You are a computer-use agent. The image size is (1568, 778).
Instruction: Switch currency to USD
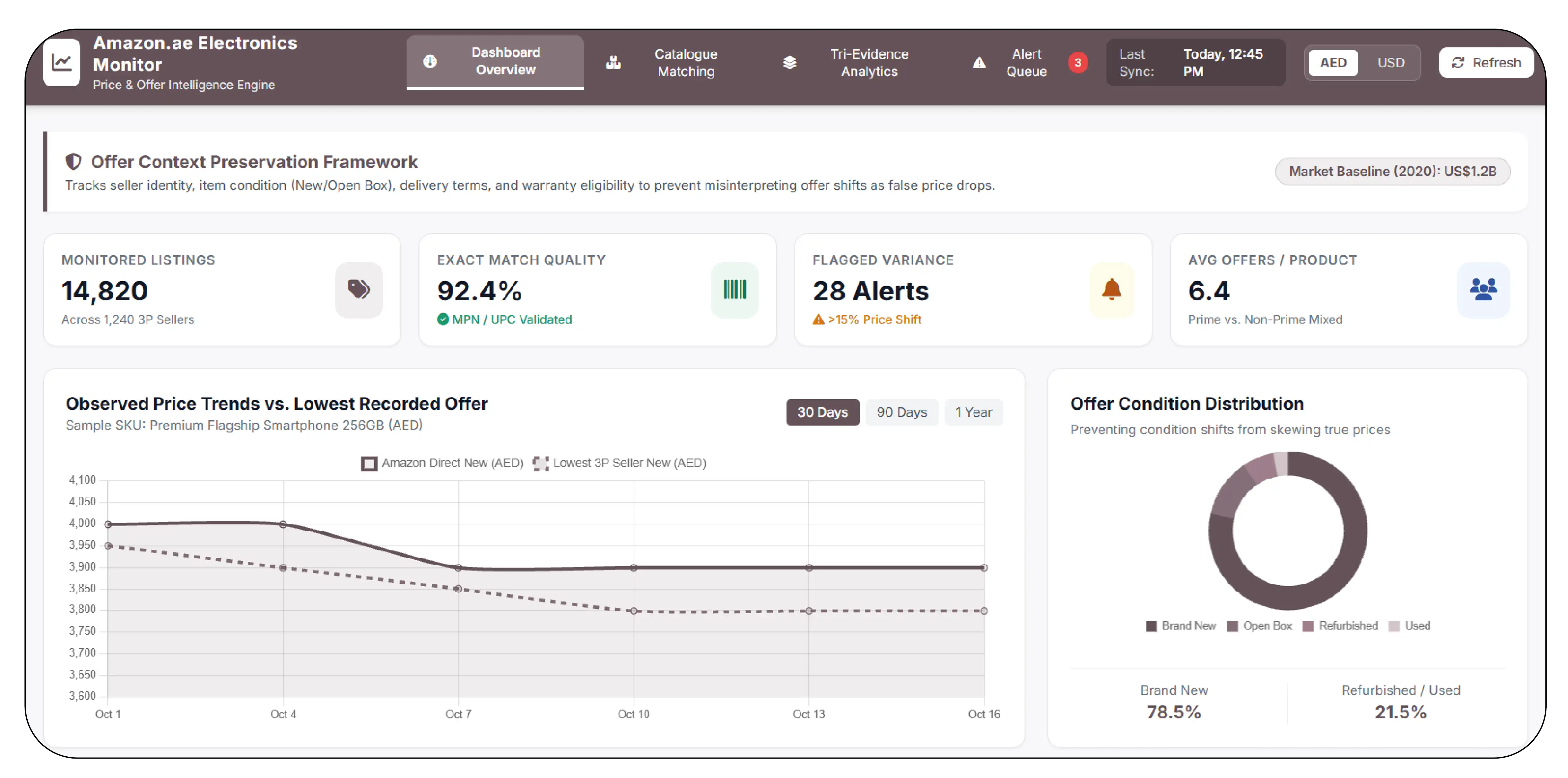[1390, 63]
